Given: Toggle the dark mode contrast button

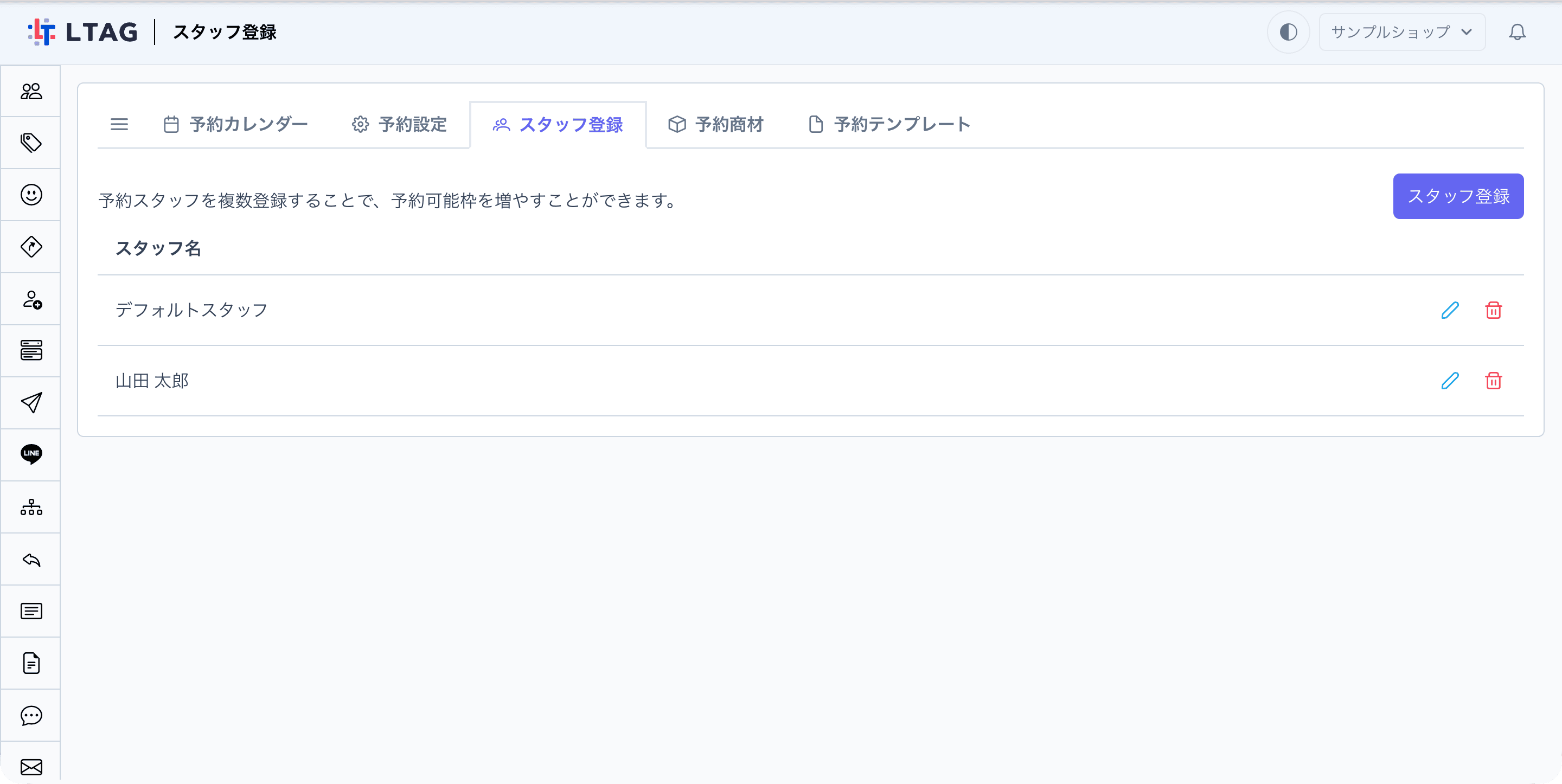Looking at the screenshot, I should click(x=1289, y=32).
